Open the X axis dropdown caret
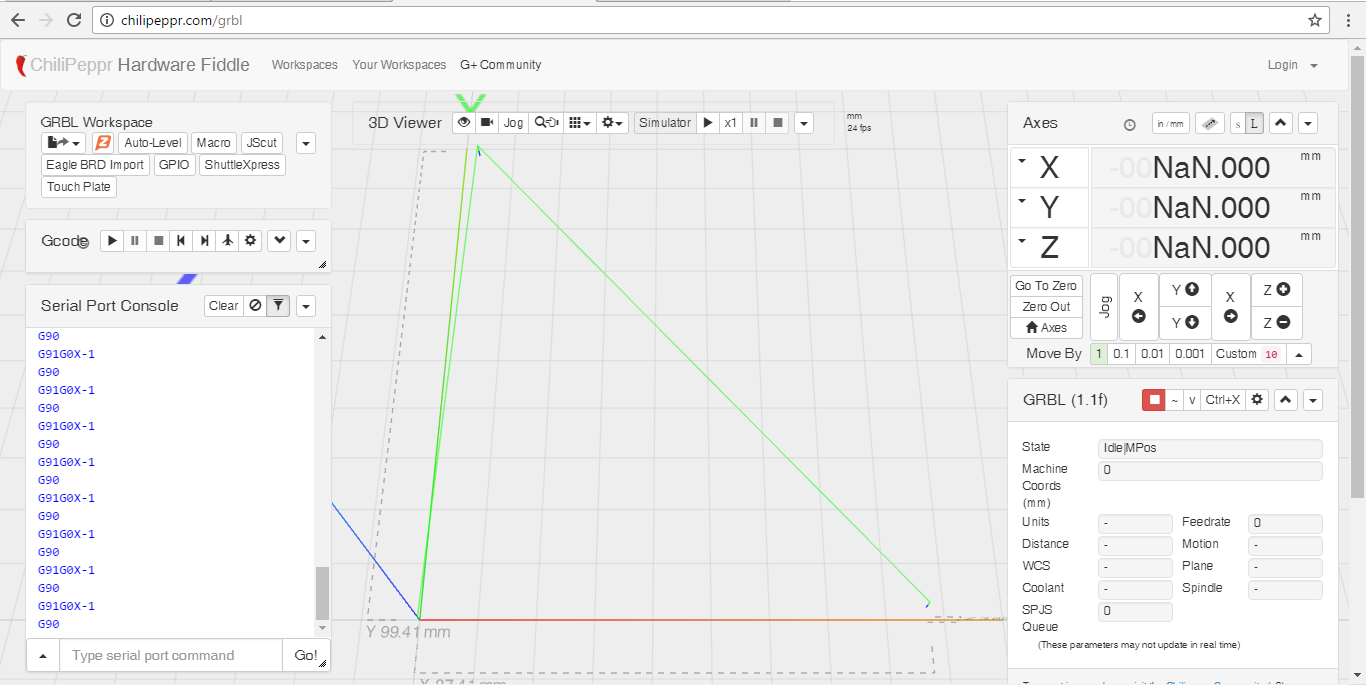The height and width of the screenshot is (685, 1366). click(x=1022, y=161)
